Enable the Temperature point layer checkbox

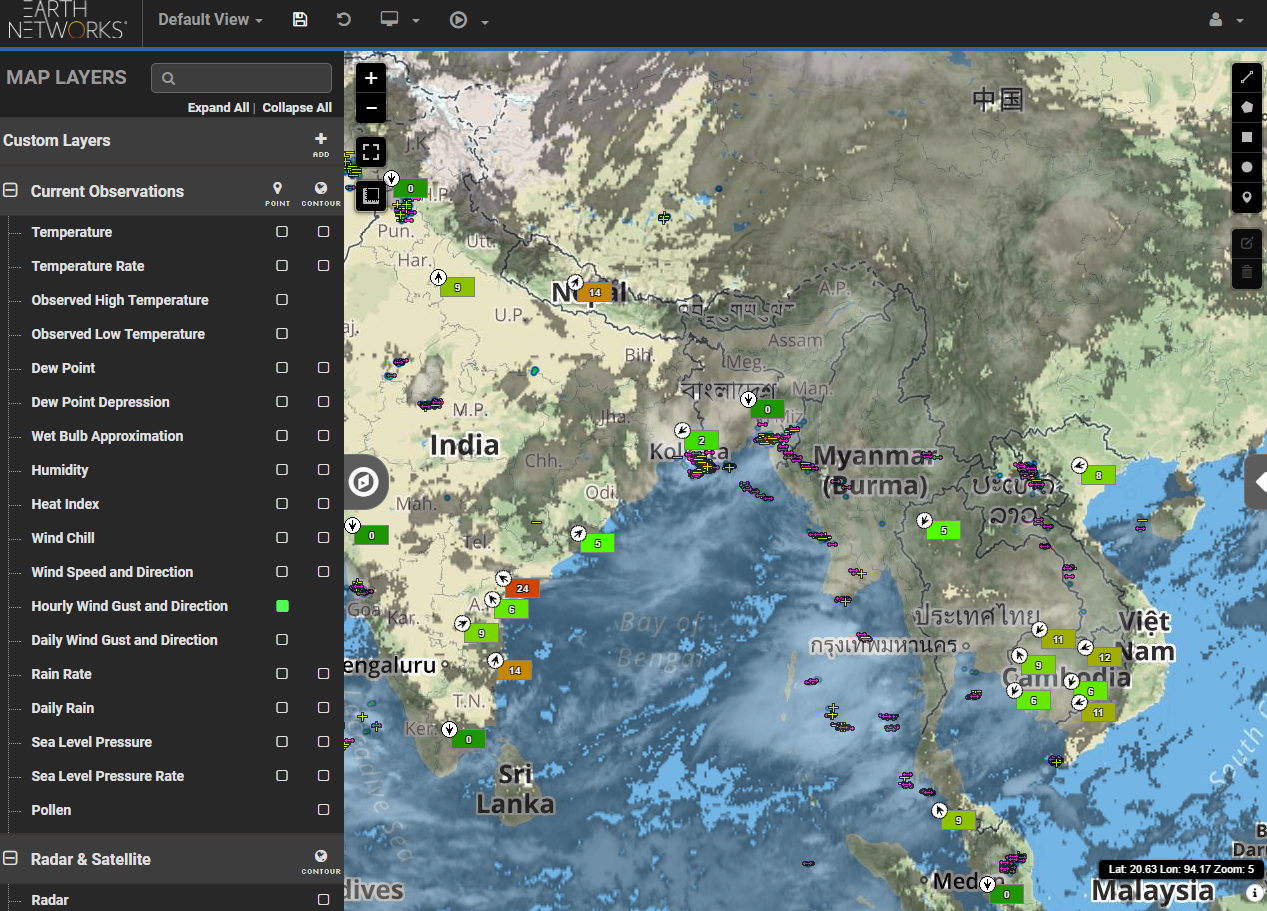(281, 231)
